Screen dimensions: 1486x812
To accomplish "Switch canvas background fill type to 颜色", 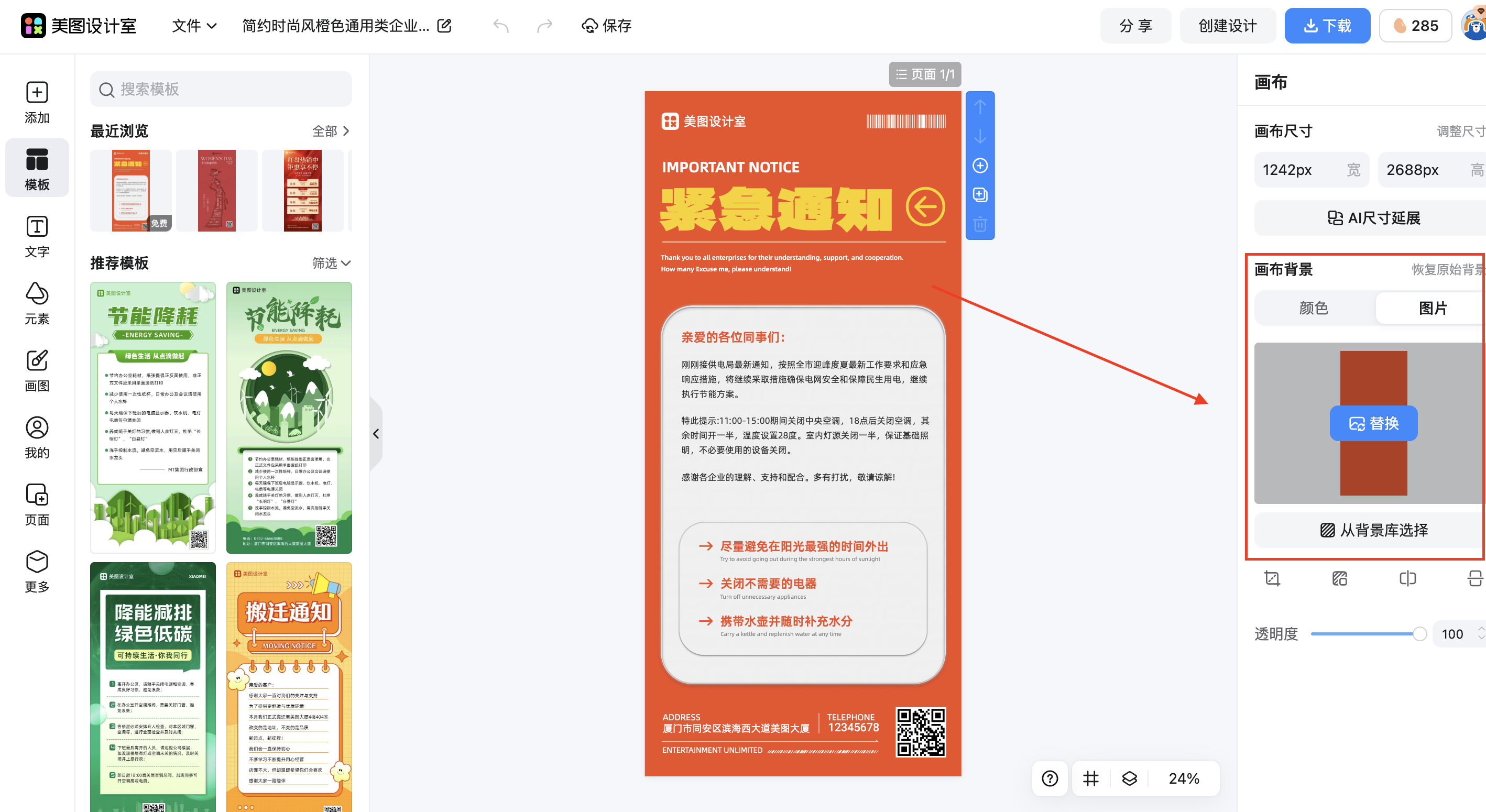I will (1314, 308).
